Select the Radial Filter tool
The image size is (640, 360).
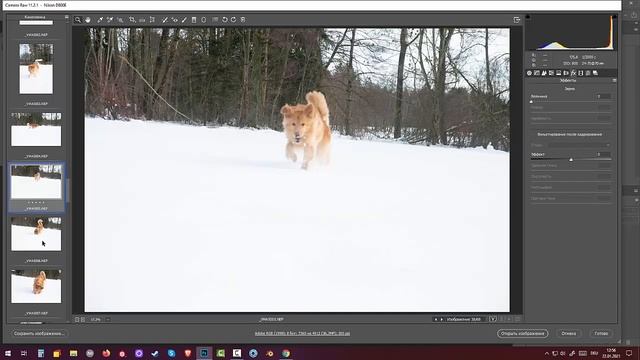(204, 20)
